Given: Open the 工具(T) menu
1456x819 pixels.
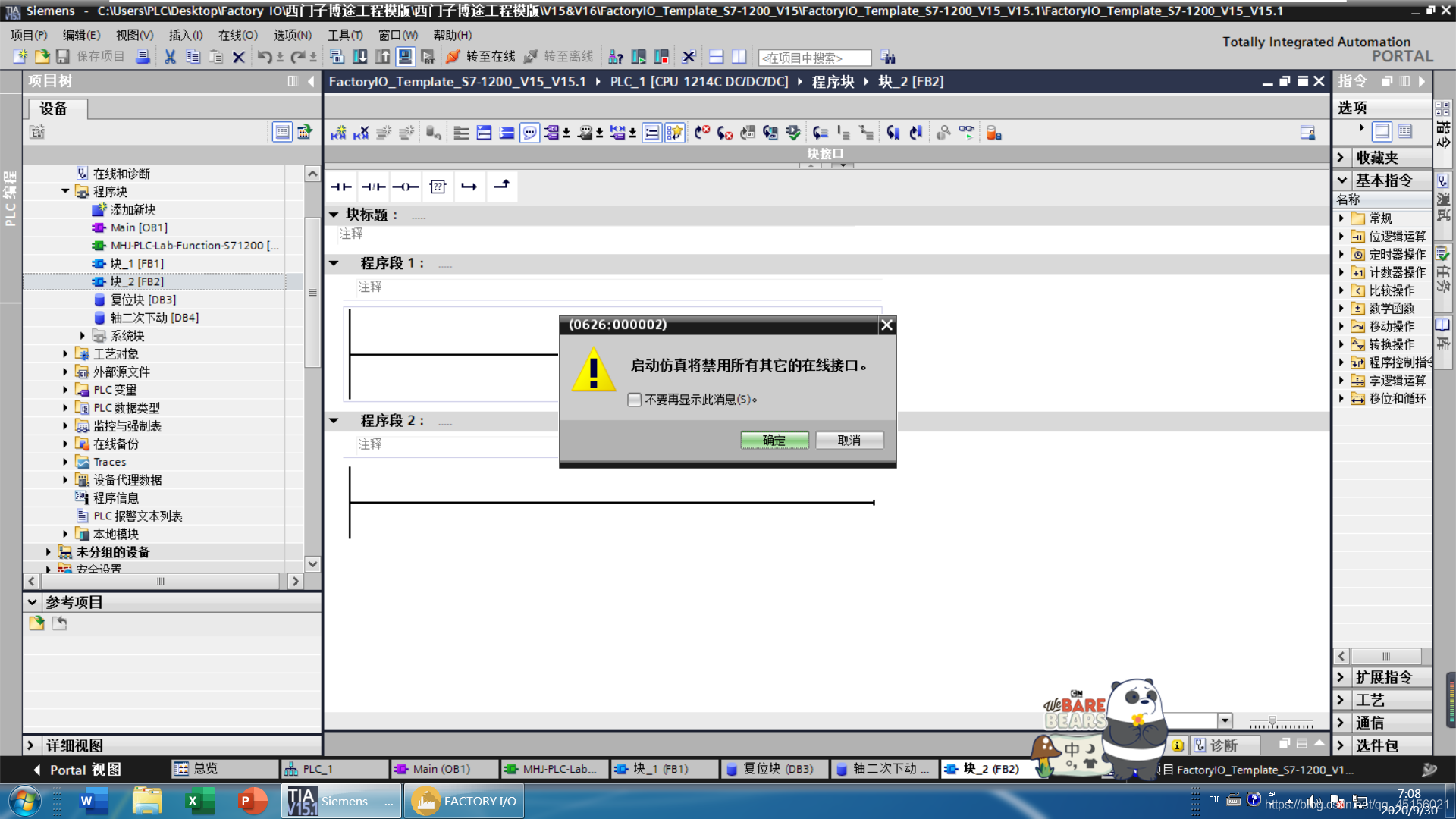Looking at the screenshot, I should [345, 35].
